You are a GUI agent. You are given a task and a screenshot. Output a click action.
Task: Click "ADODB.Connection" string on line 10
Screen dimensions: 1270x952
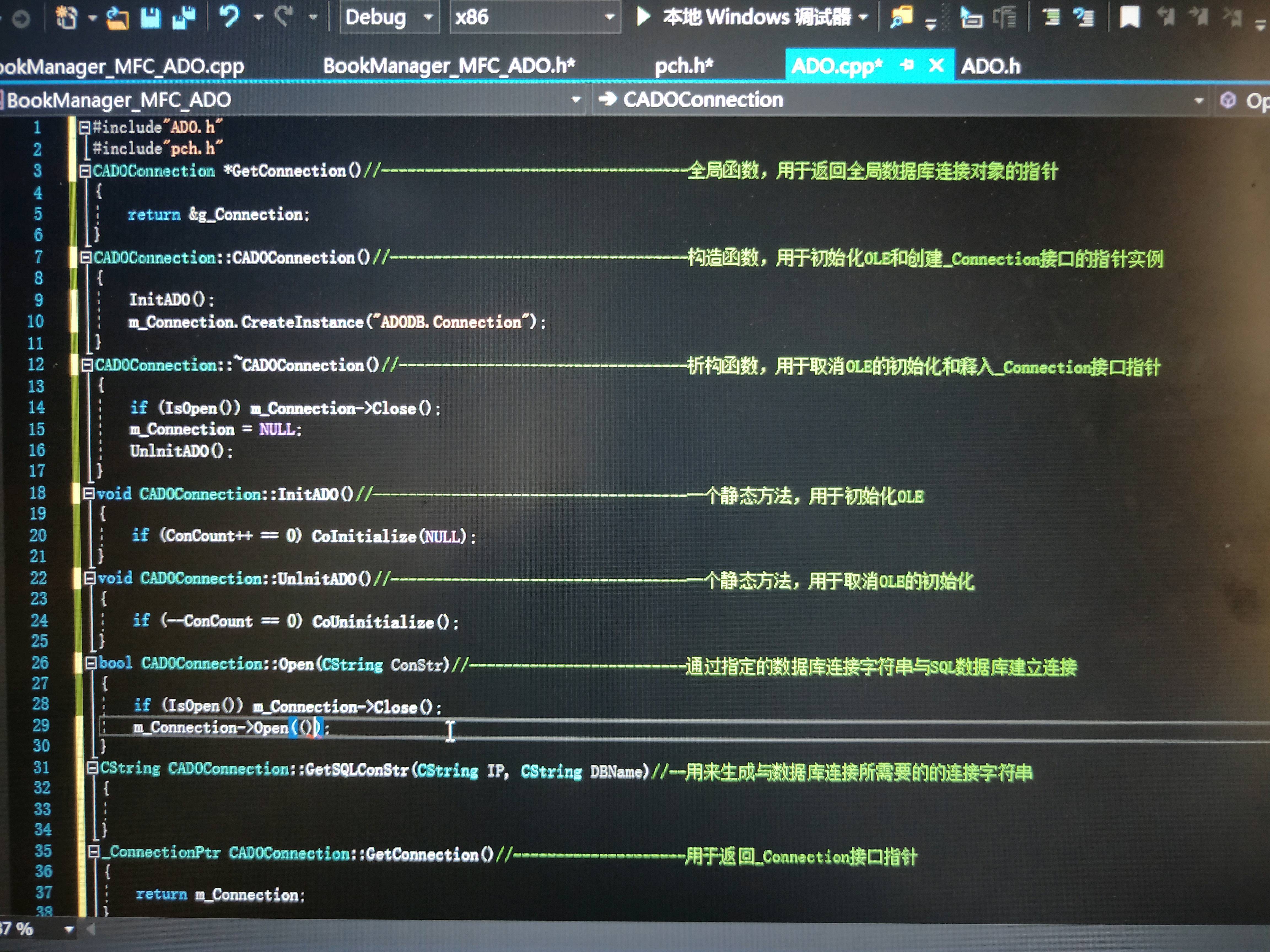(x=451, y=322)
